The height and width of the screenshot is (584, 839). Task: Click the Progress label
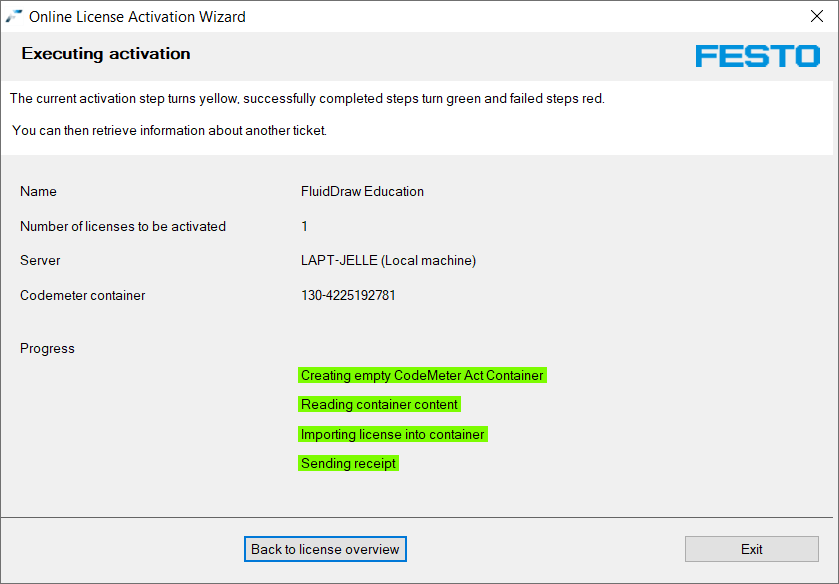(x=47, y=348)
